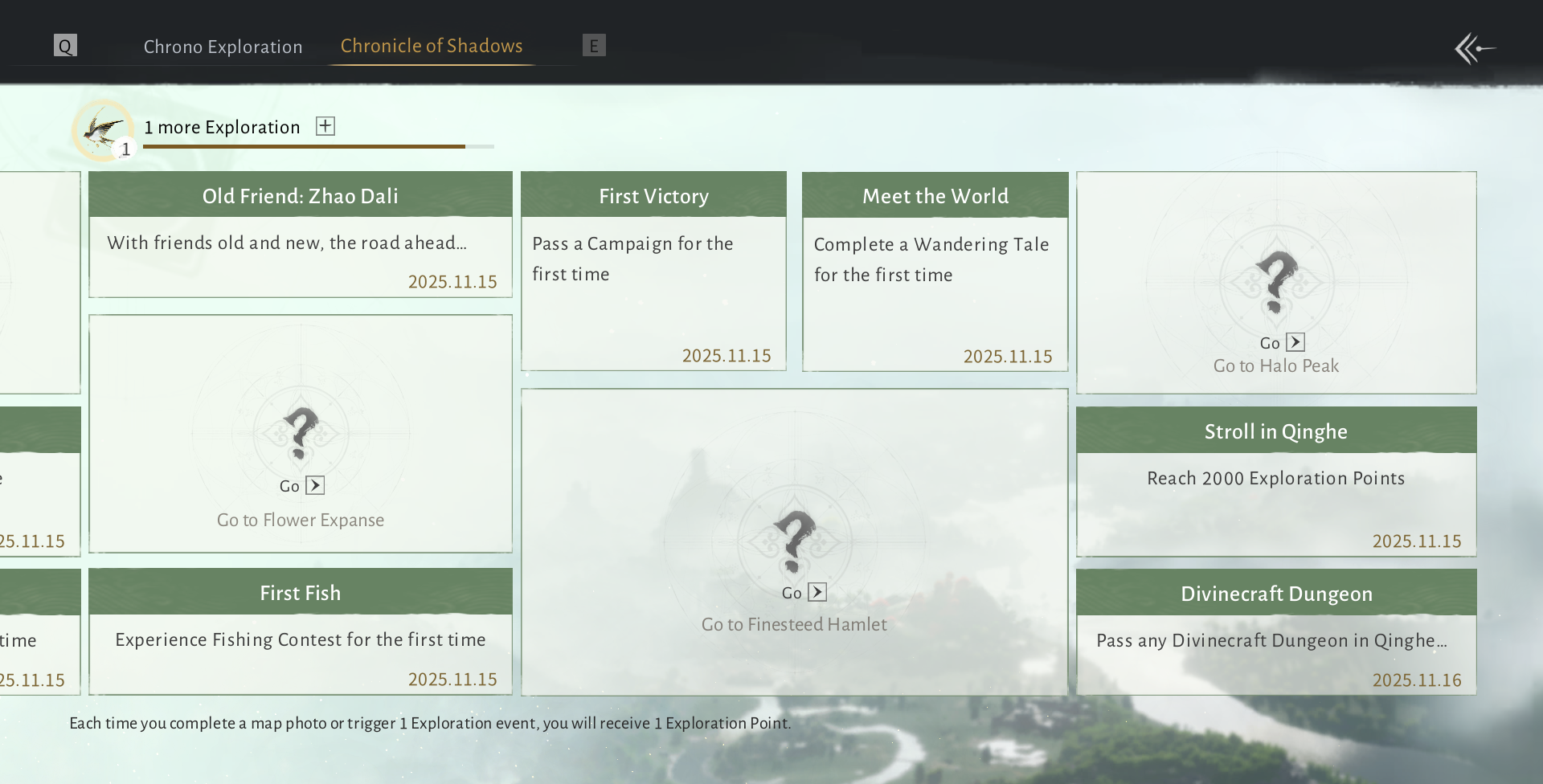The height and width of the screenshot is (784, 1543).
Task: Click the text 'Go to Finesteed Hamlet'
Action: pyautogui.click(x=794, y=624)
